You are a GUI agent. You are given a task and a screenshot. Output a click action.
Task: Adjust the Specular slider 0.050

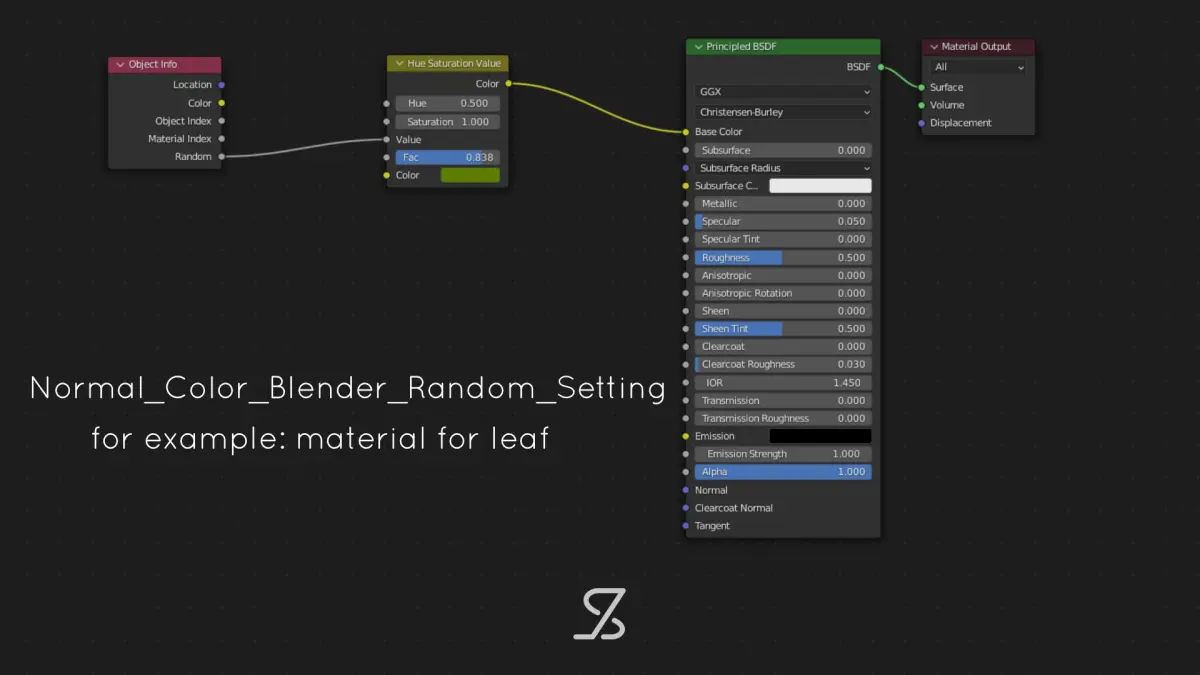pos(783,222)
